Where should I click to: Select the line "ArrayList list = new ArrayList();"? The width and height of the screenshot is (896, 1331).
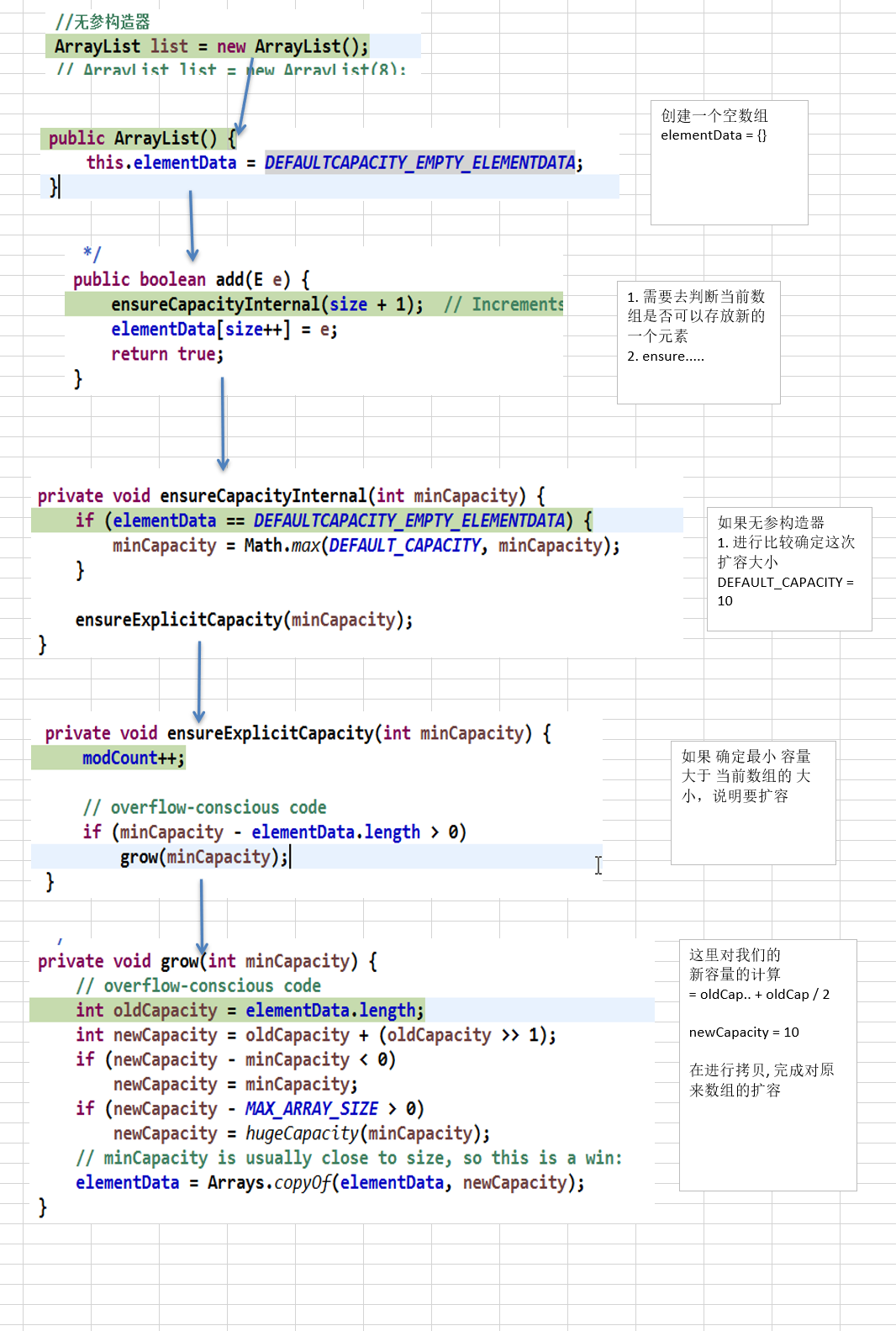pyautogui.click(x=211, y=46)
